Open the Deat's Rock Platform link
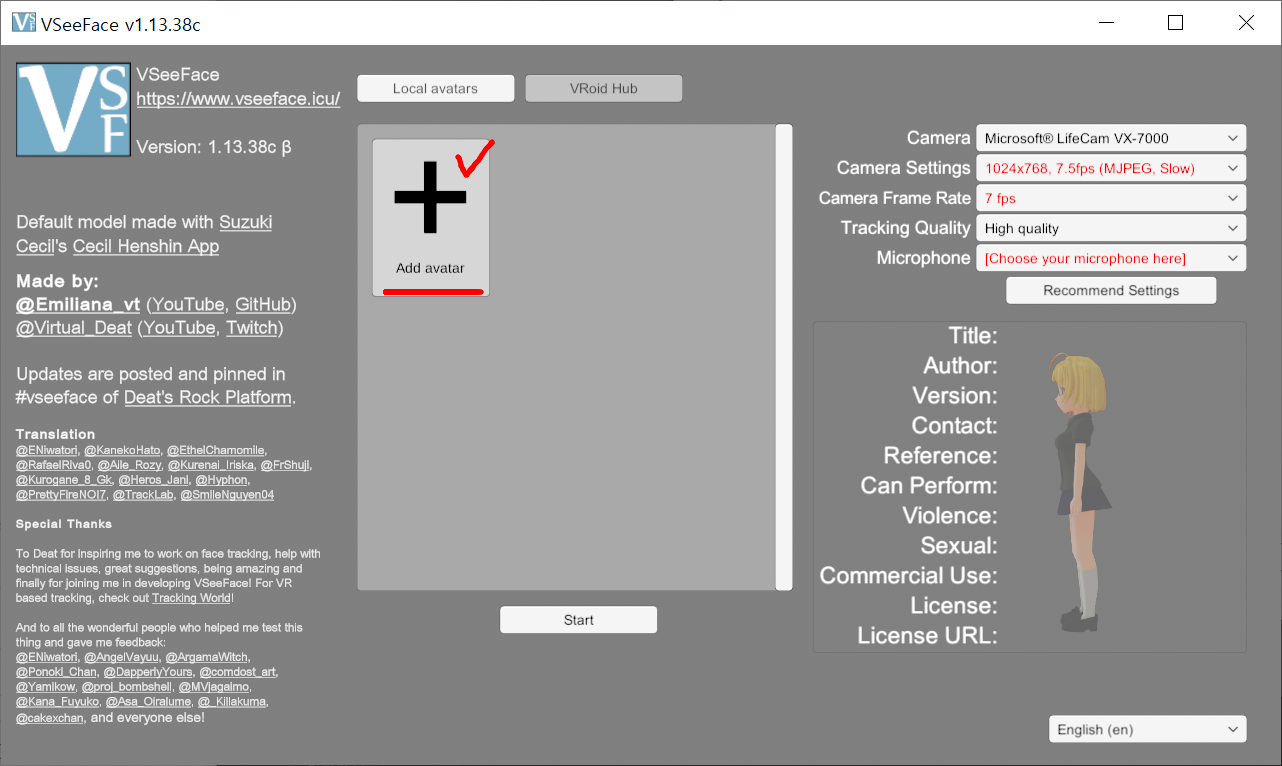 208,398
